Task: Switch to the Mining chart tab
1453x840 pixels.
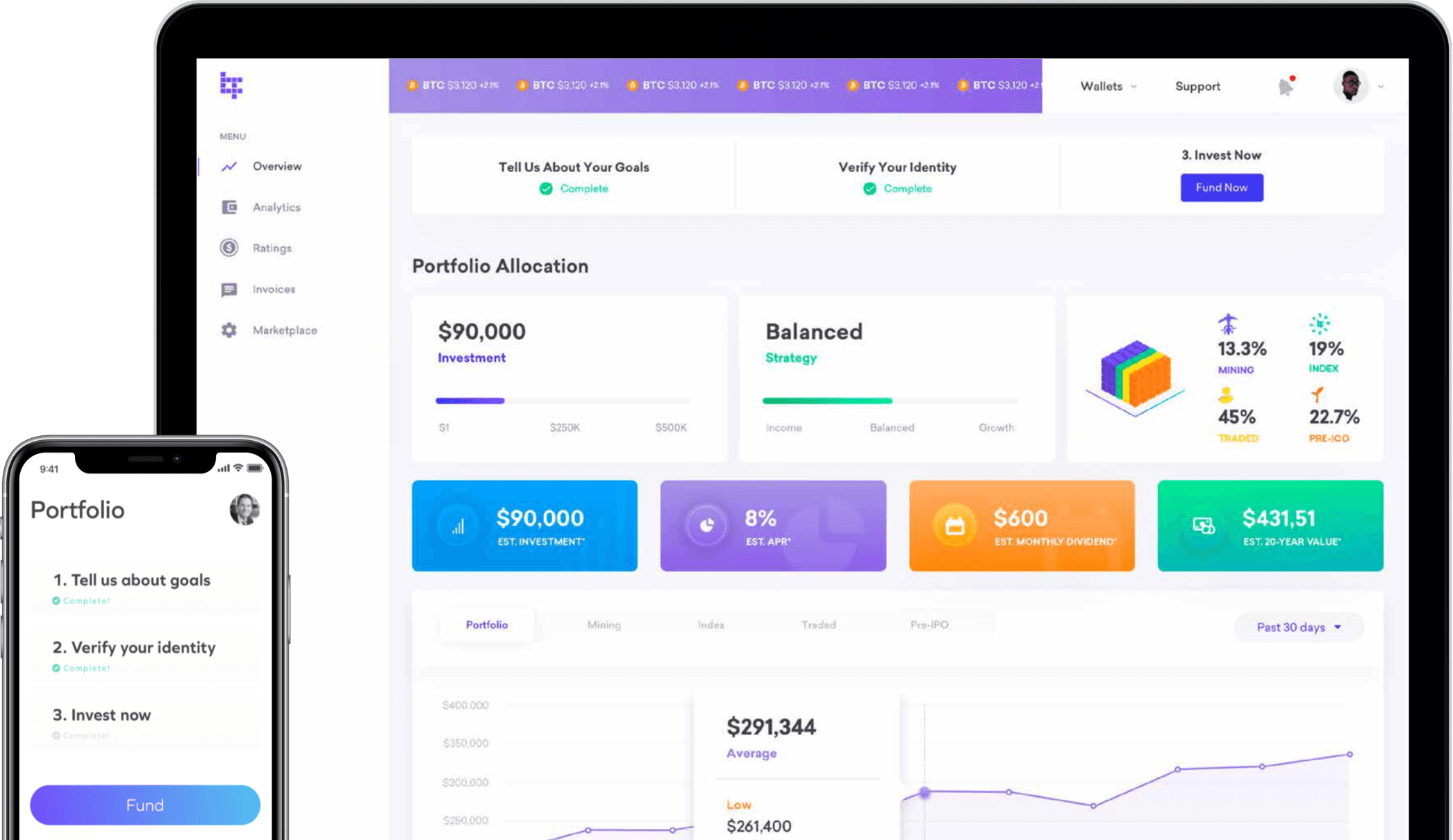Action: point(604,625)
